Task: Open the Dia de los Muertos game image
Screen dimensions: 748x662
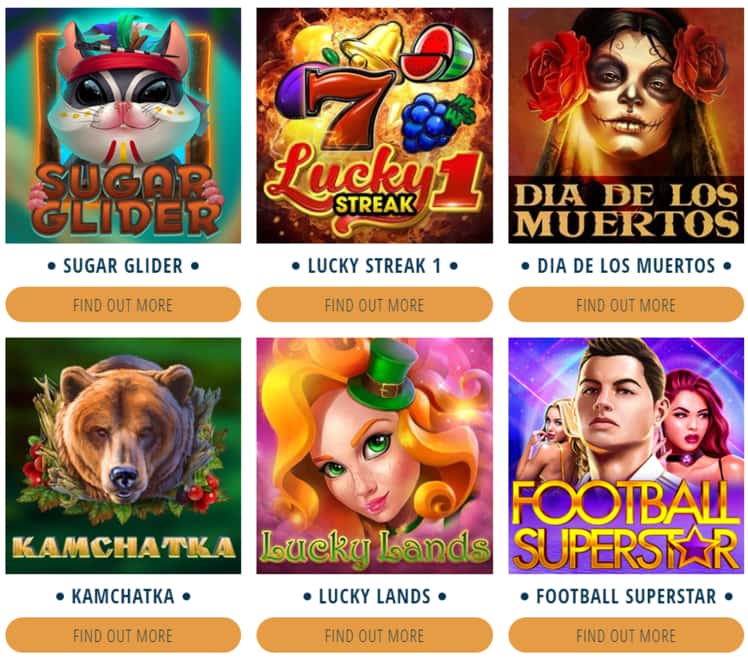Action: click(626, 125)
